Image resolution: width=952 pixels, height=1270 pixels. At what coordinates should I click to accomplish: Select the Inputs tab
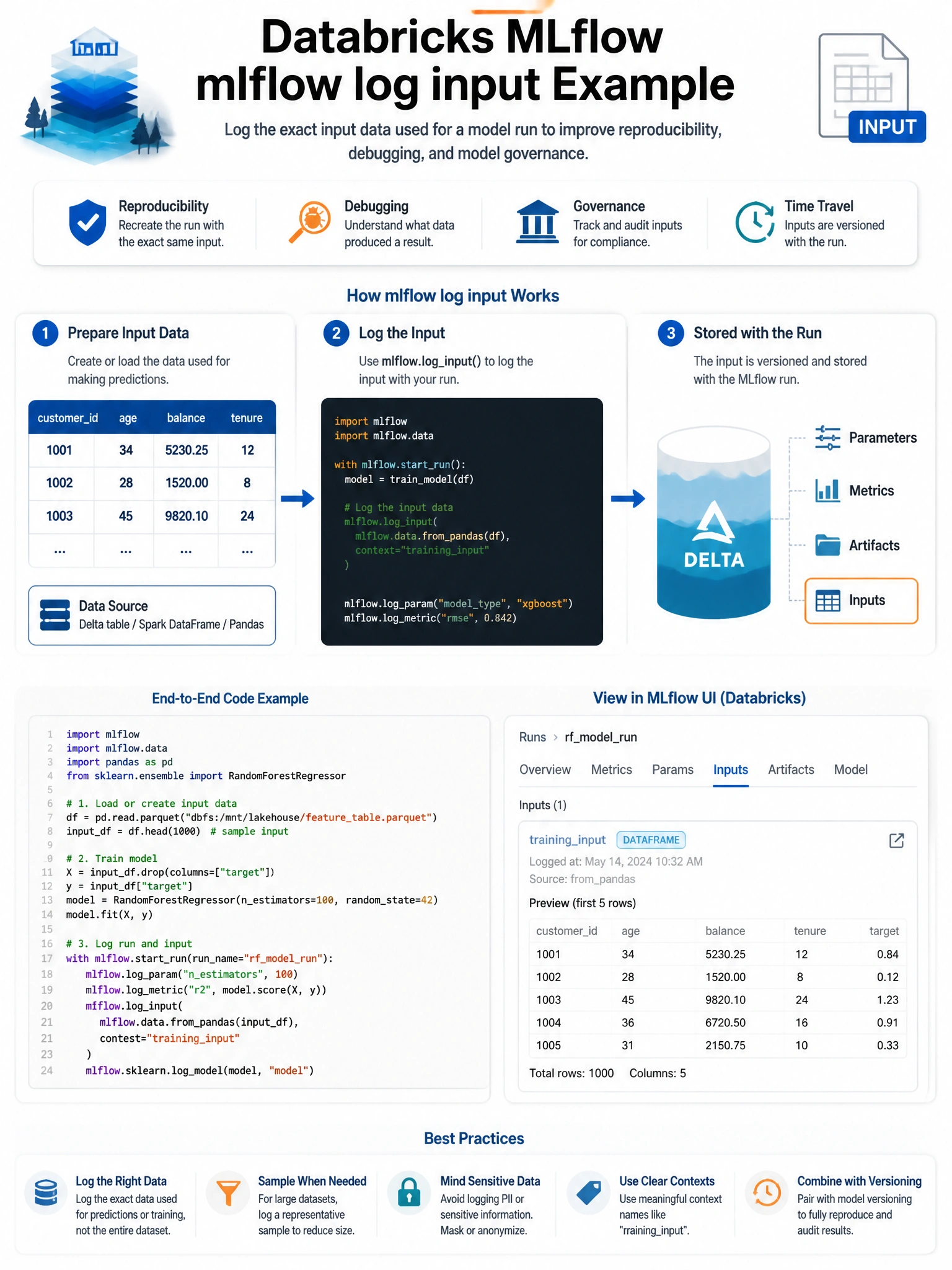pyautogui.click(x=731, y=770)
